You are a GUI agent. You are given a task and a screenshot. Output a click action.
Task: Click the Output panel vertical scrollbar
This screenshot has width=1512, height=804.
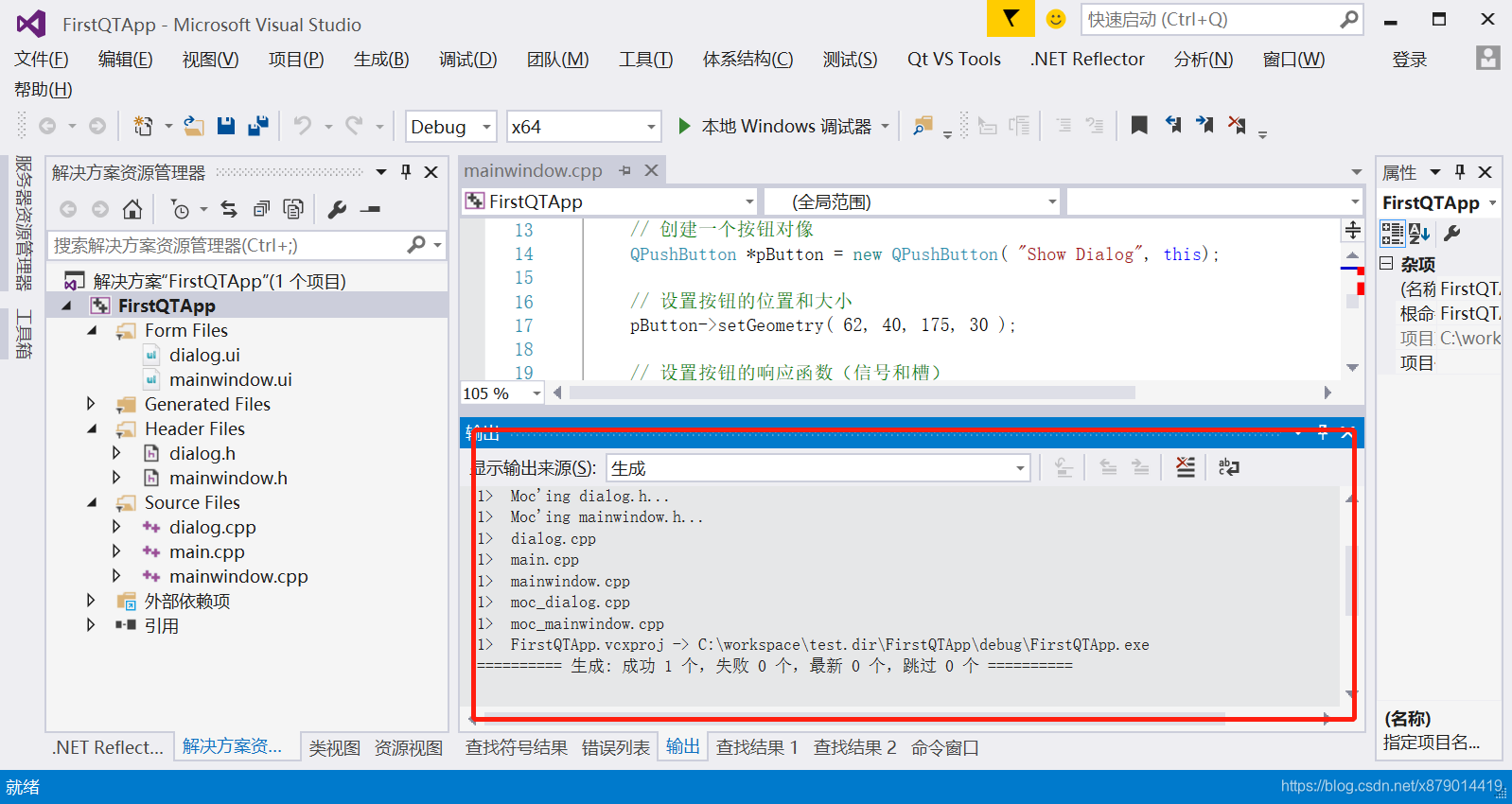(1351, 582)
